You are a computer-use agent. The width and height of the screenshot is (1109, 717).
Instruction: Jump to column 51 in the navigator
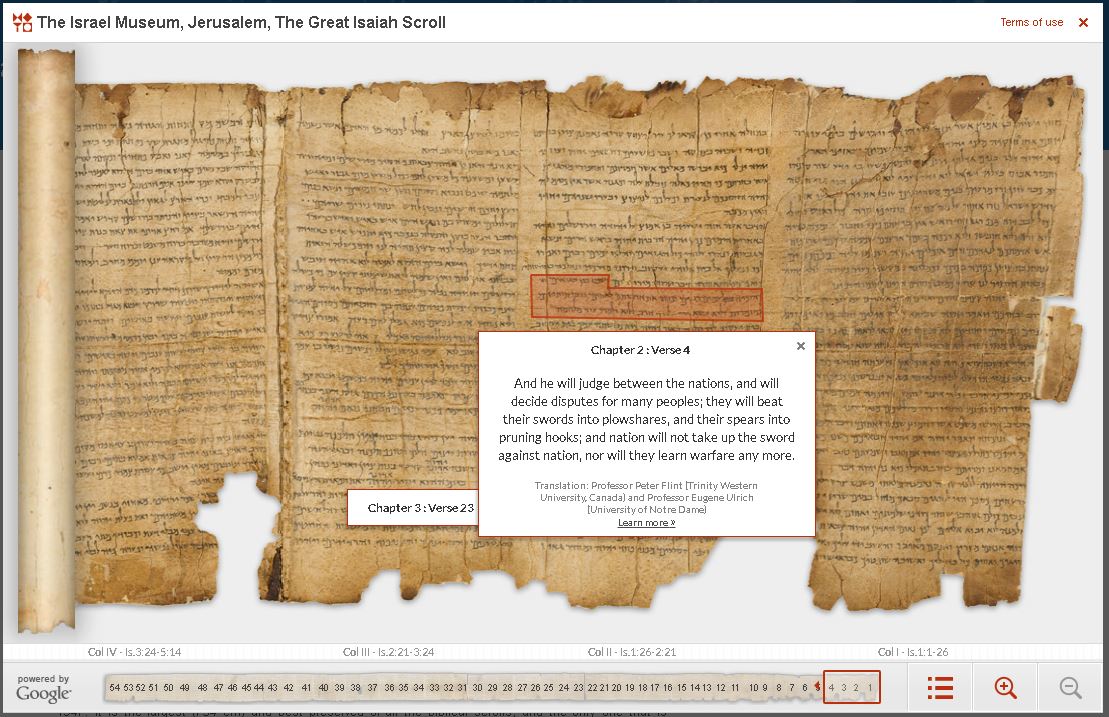[x=153, y=687]
